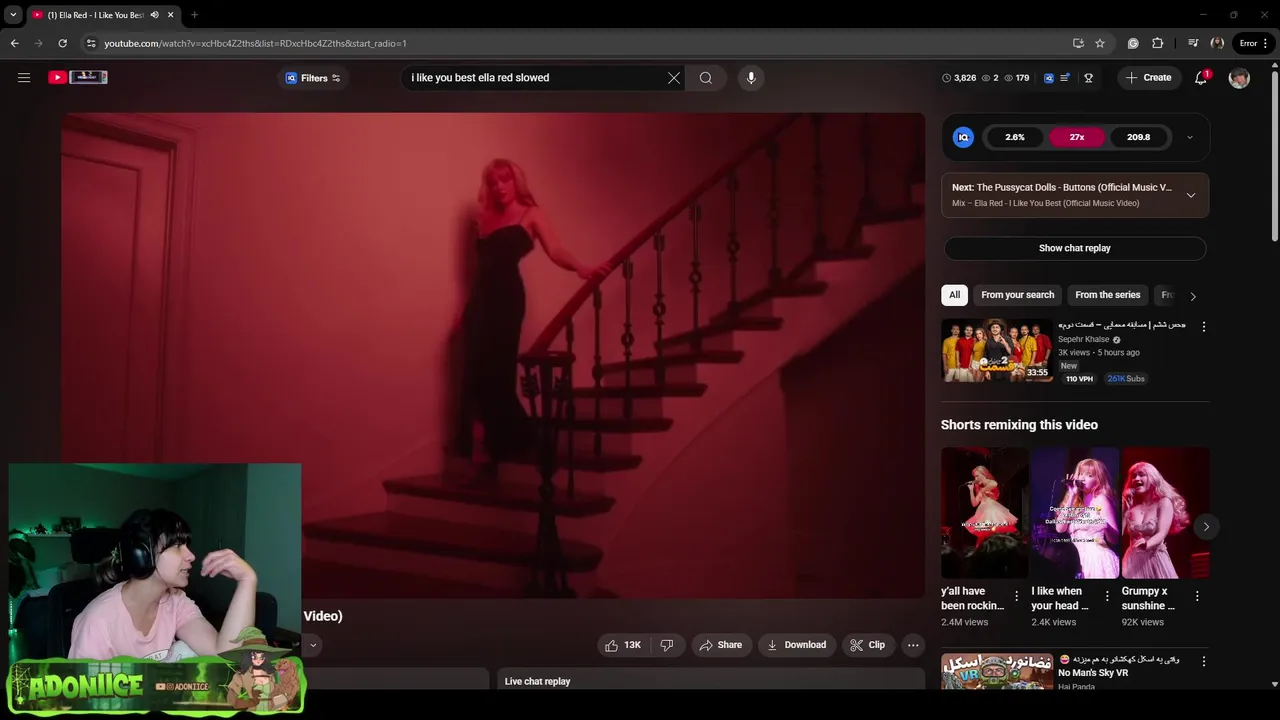The height and width of the screenshot is (720, 1280).
Task: Click the magnifying glass search button
Action: click(x=706, y=78)
